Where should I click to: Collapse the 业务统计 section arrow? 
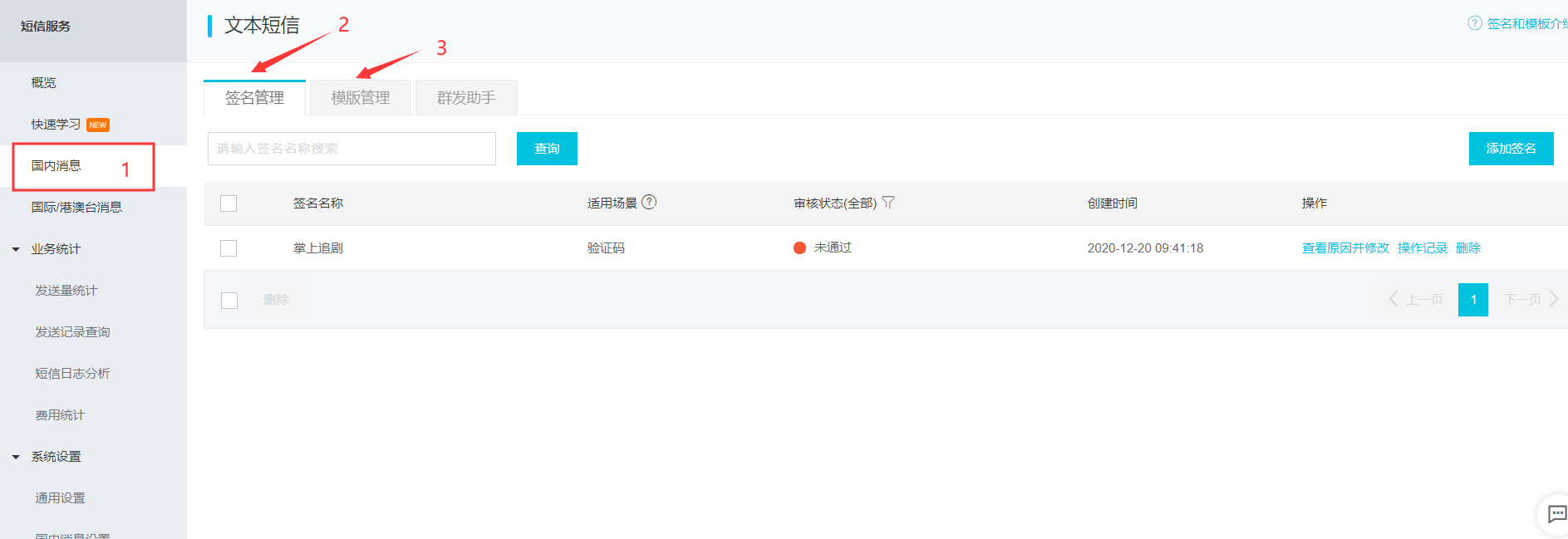tap(16, 249)
